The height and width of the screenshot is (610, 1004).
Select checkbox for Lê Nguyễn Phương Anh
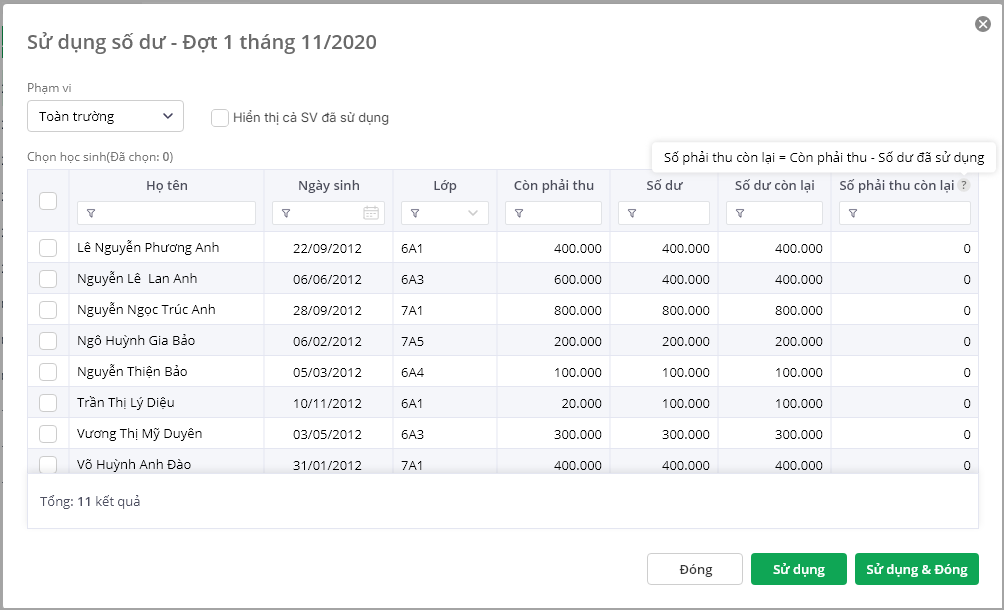48,247
